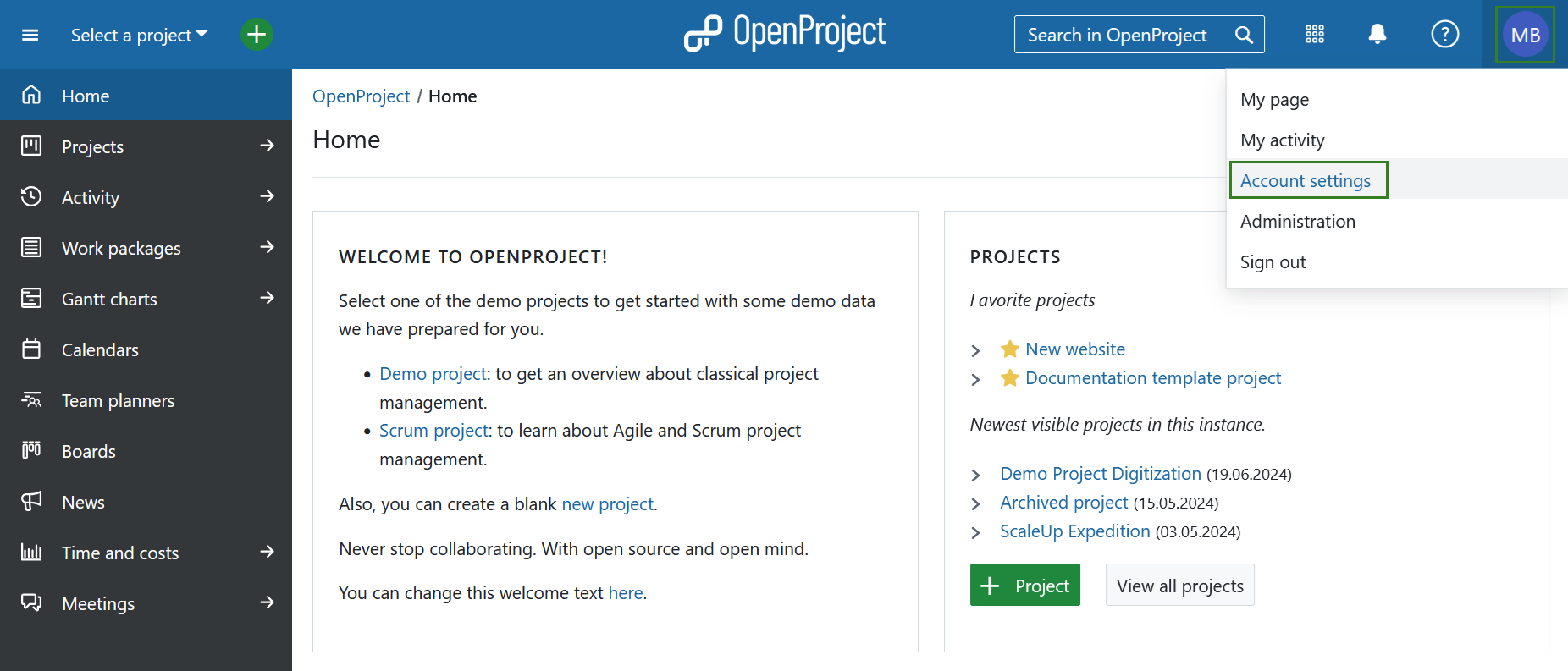
Task: Click the View all projects button
Action: [x=1180, y=585]
